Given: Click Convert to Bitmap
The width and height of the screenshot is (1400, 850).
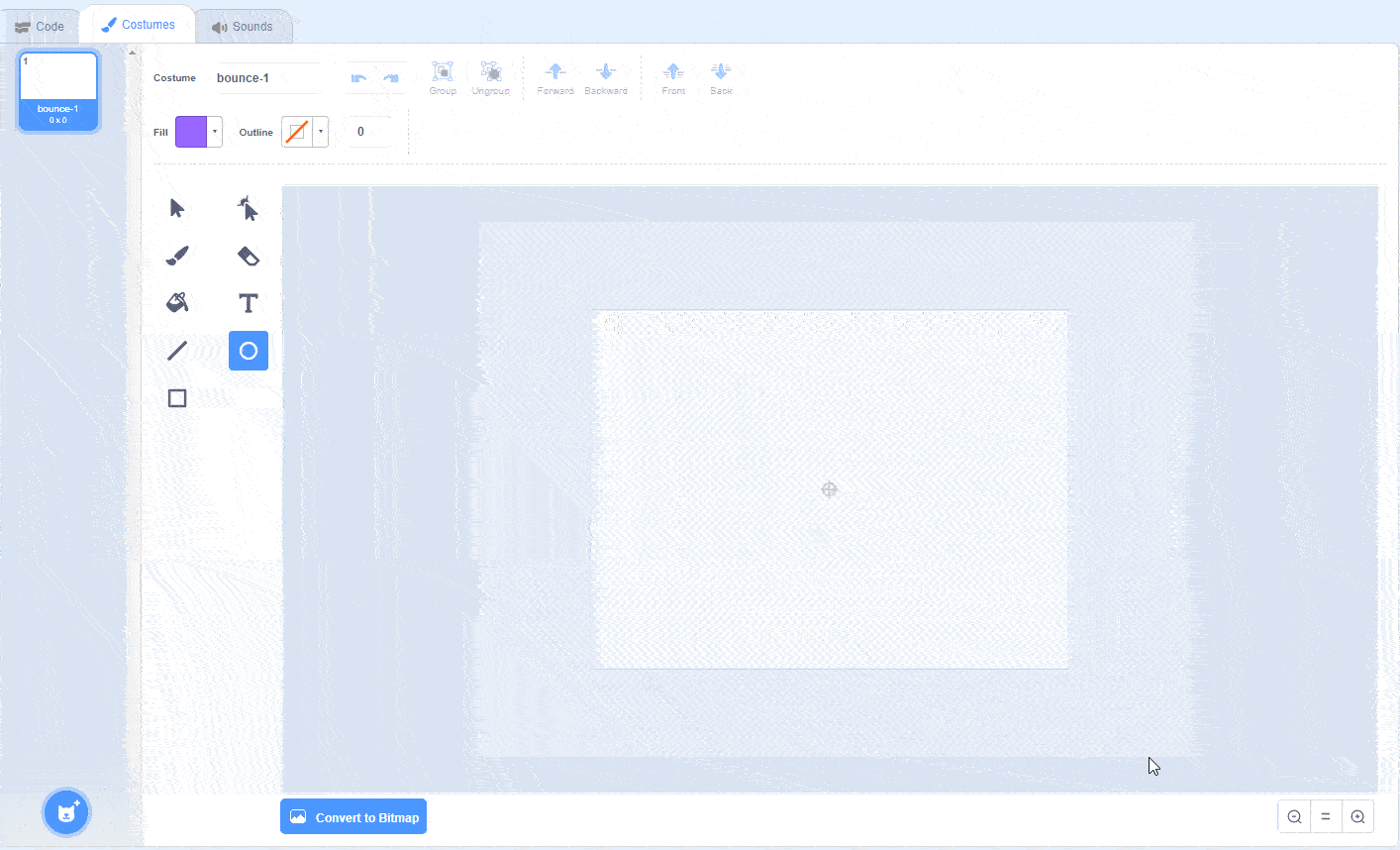Looking at the screenshot, I should point(353,816).
